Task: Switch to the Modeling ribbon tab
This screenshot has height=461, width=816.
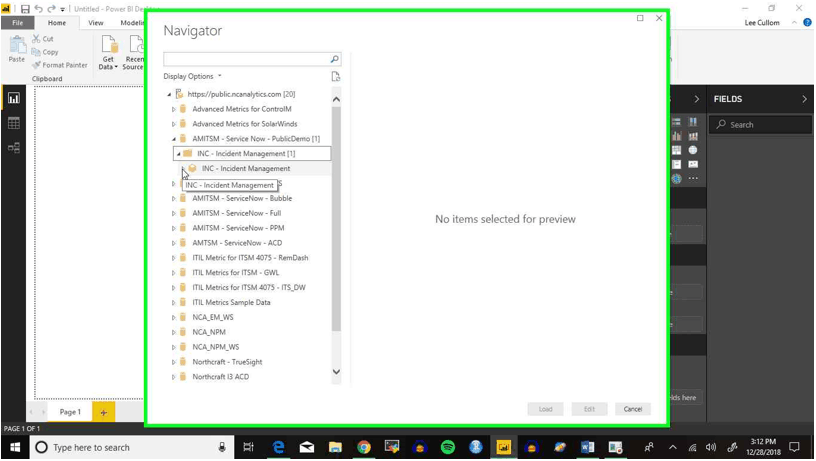Action: tap(132, 23)
